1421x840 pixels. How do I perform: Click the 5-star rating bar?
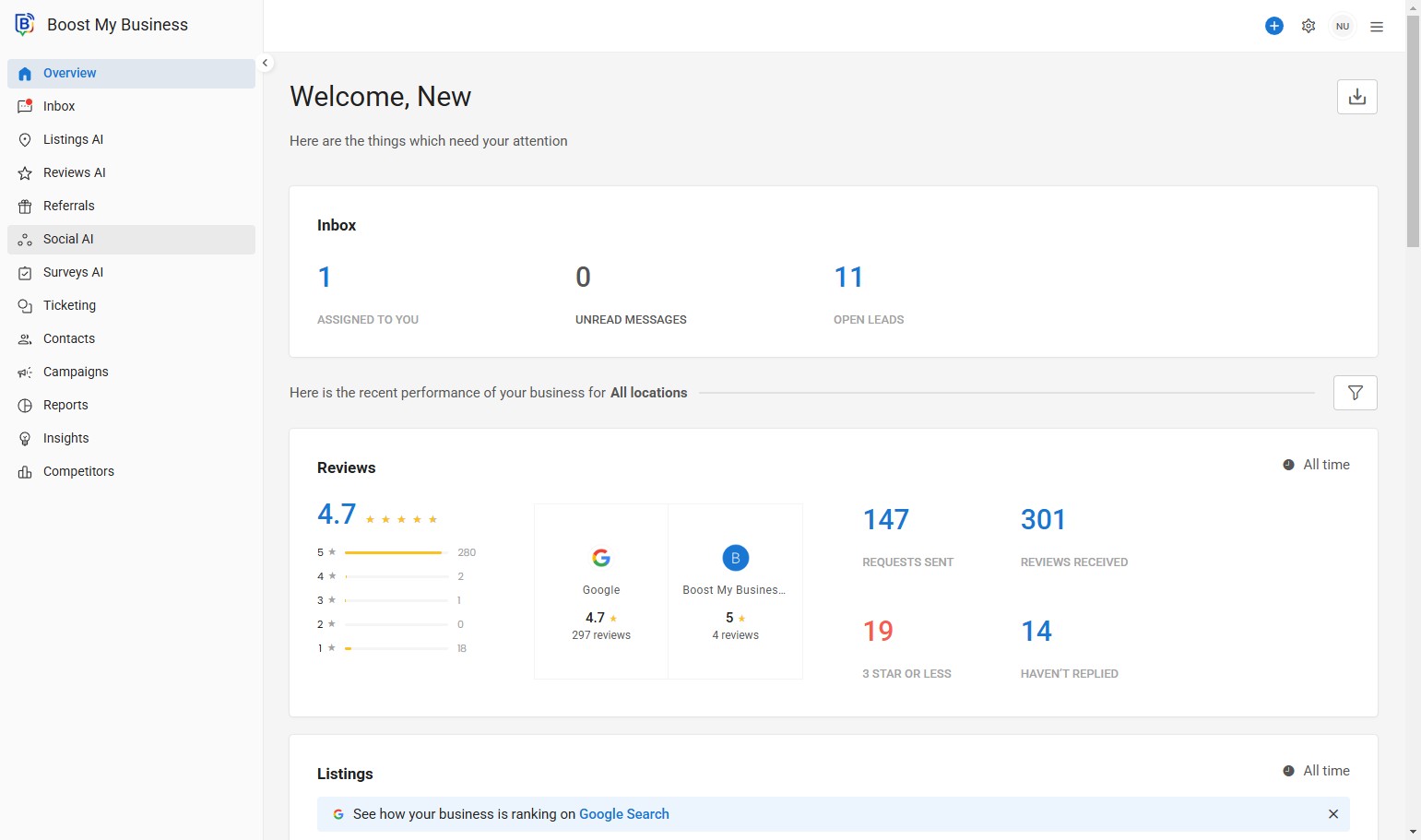395,552
